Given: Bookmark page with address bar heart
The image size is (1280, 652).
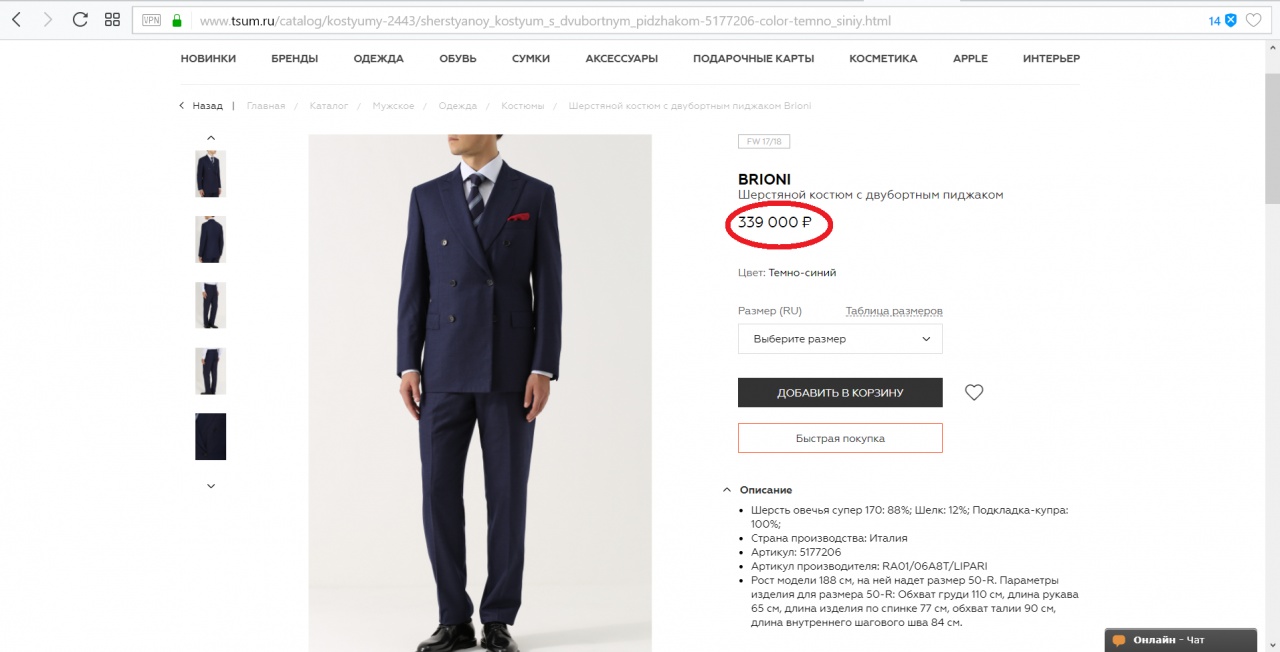Looking at the screenshot, I should 1254,20.
